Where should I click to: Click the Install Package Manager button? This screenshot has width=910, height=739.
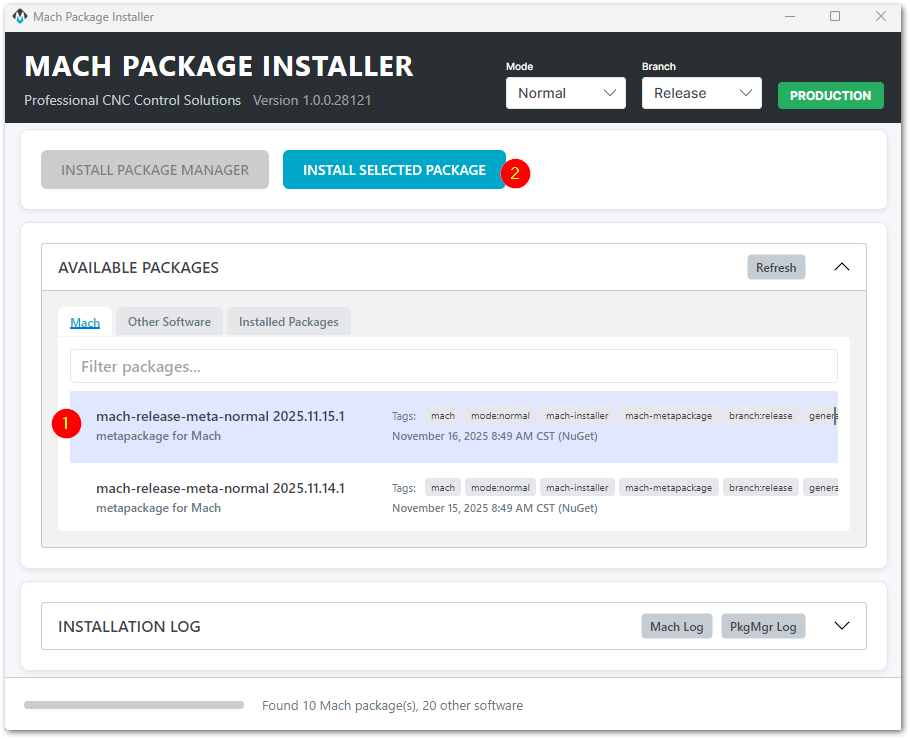(x=155, y=170)
